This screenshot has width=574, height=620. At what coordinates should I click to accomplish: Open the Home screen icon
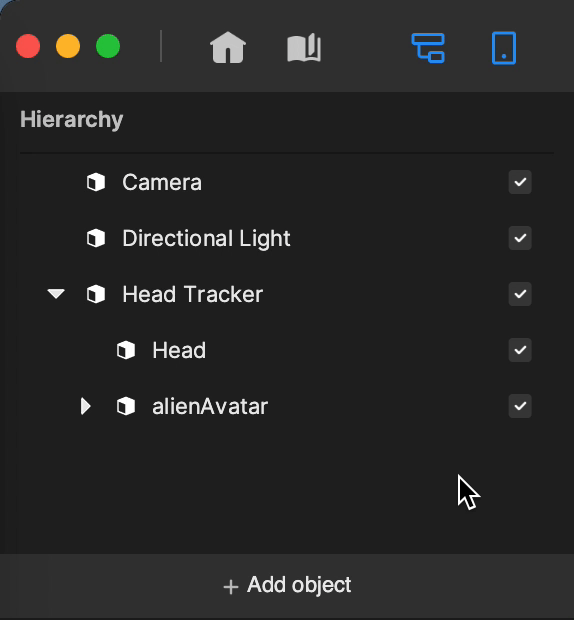click(228, 47)
